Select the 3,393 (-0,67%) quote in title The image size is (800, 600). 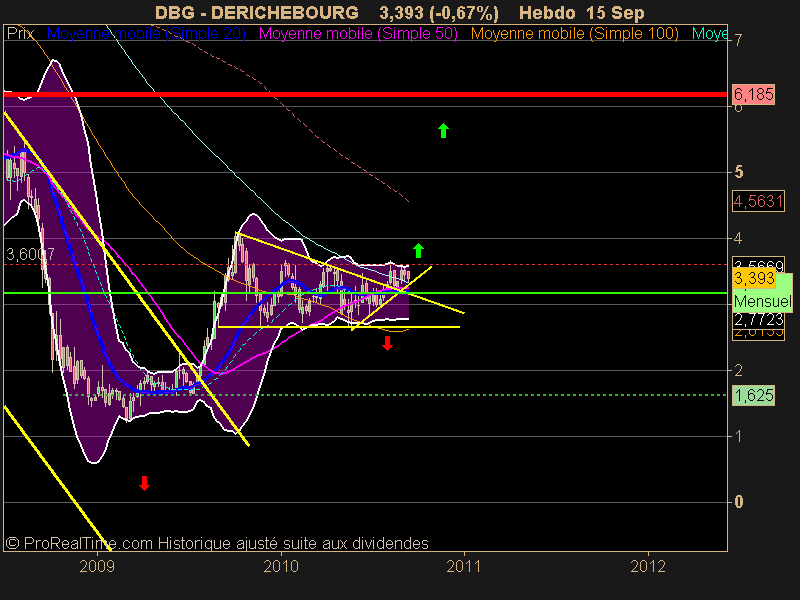tap(439, 12)
